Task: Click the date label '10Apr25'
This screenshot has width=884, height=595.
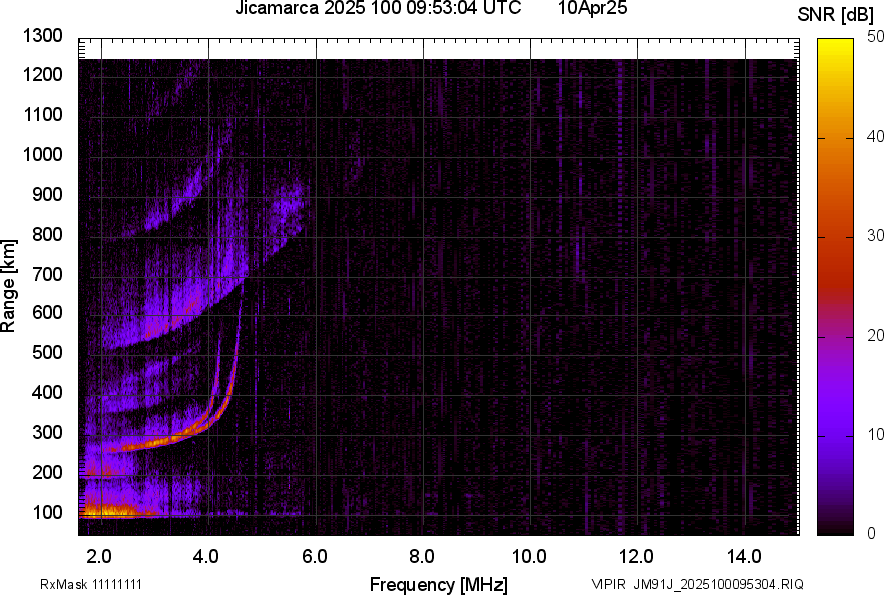Action: [593, 8]
